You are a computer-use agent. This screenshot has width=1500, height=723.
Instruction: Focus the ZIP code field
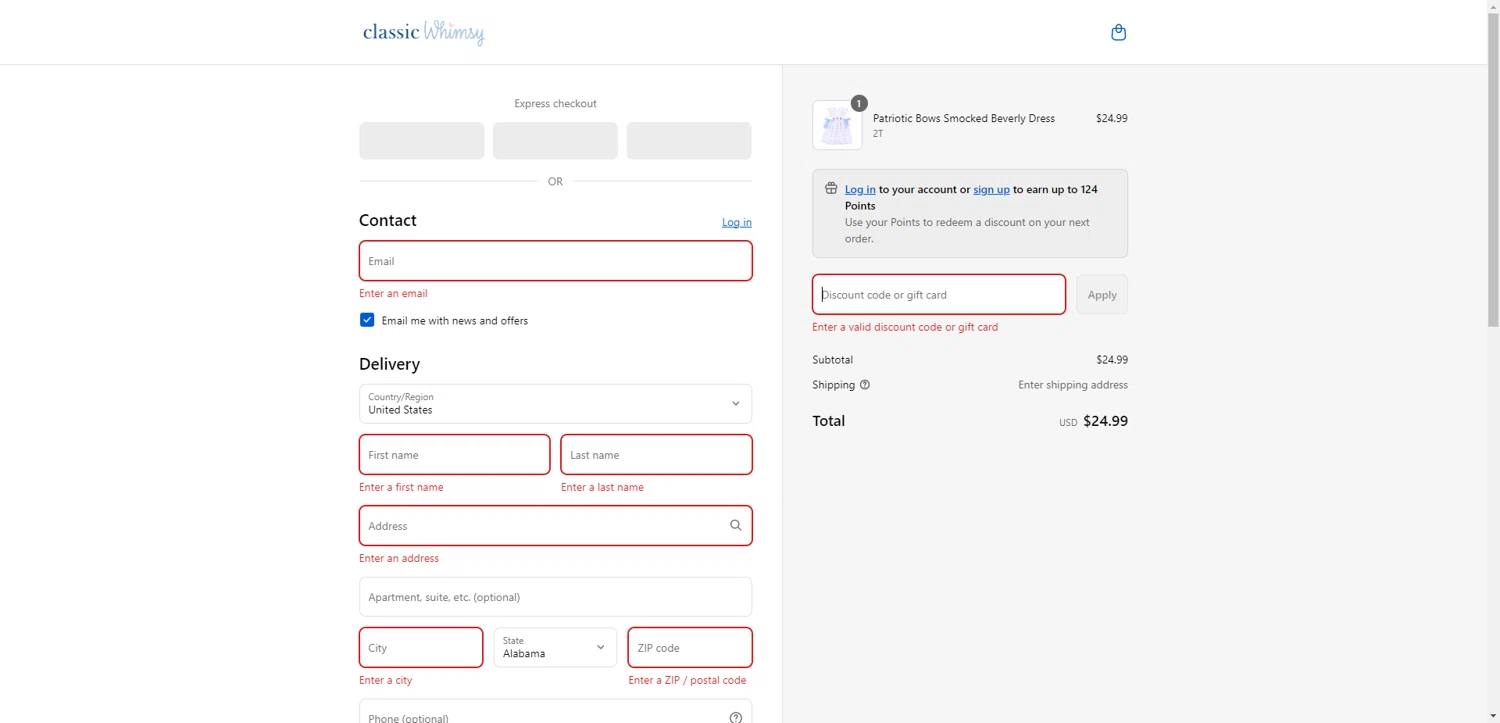point(690,647)
